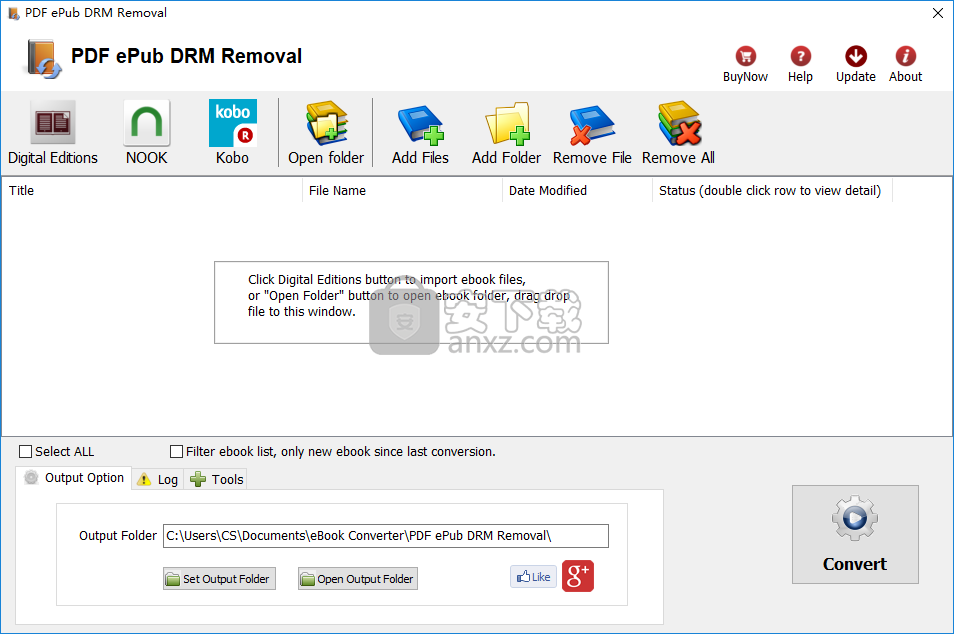Remove File from the list
The height and width of the screenshot is (634, 954).
coord(592,133)
